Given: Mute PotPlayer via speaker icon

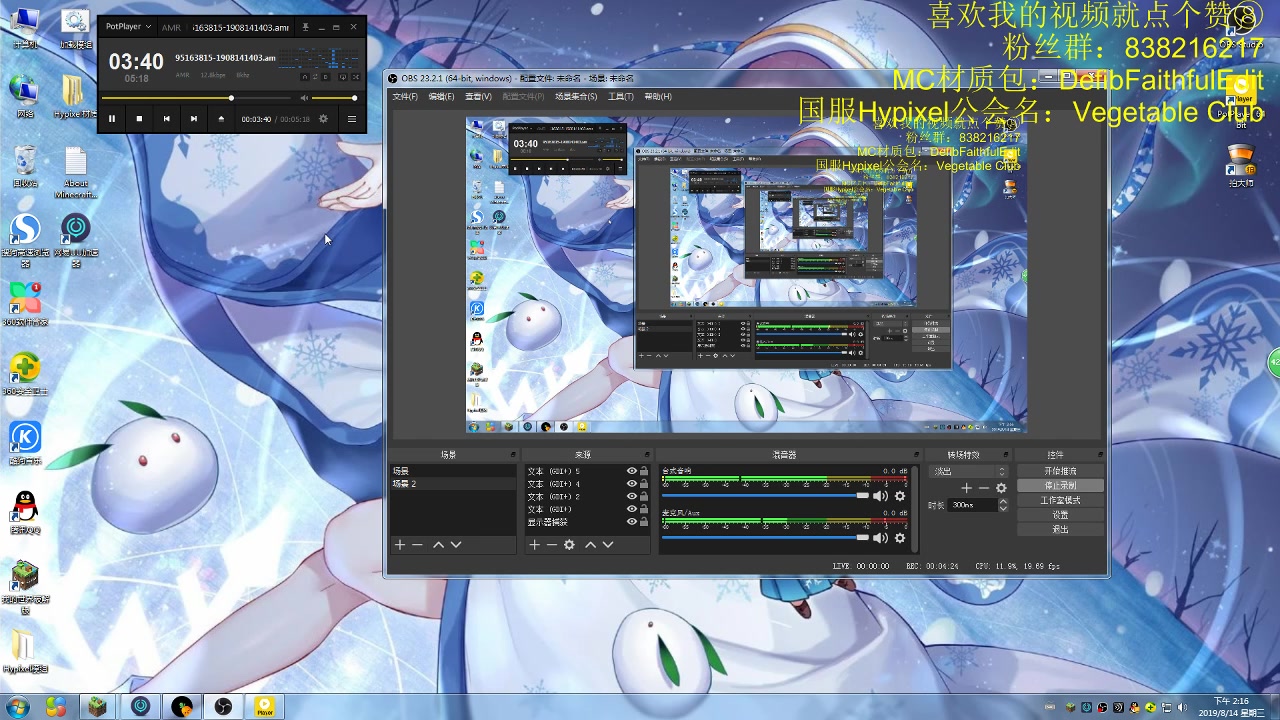Looking at the screenshot, I should click(305, 98).
